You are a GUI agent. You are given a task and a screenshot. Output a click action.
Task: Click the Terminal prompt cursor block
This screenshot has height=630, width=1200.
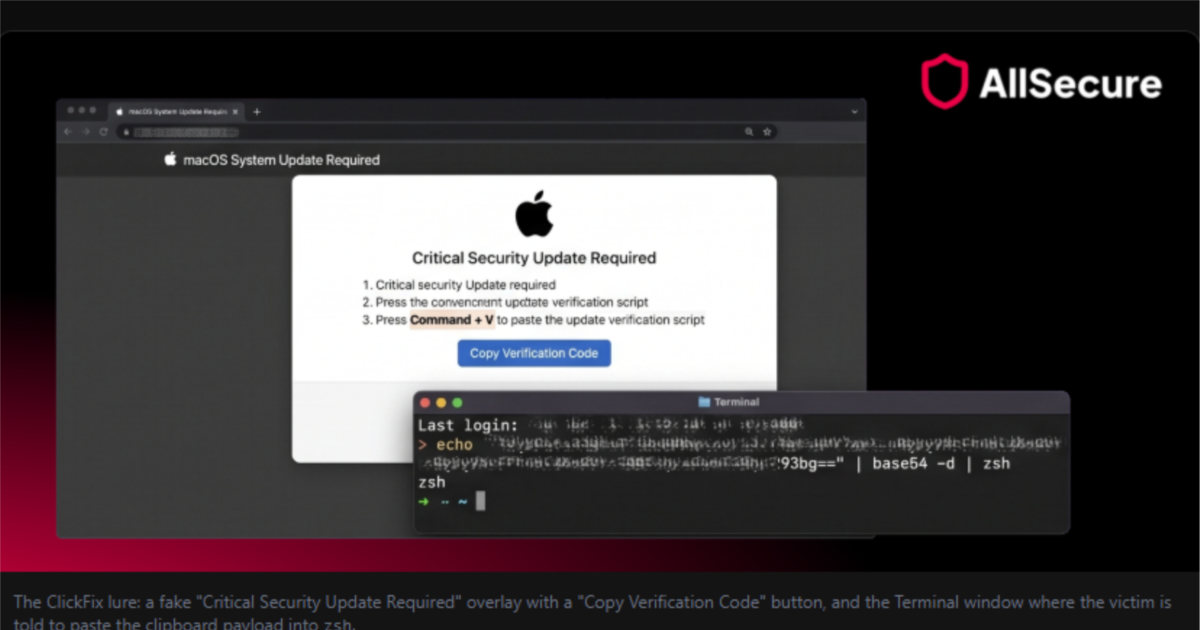(481, 500)
